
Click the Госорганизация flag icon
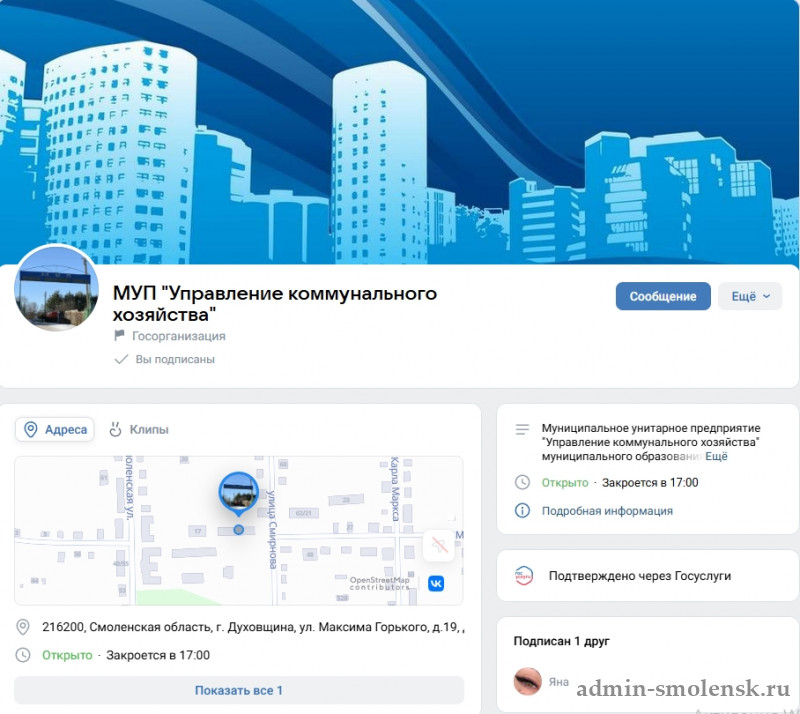click(x=120, y=336)
